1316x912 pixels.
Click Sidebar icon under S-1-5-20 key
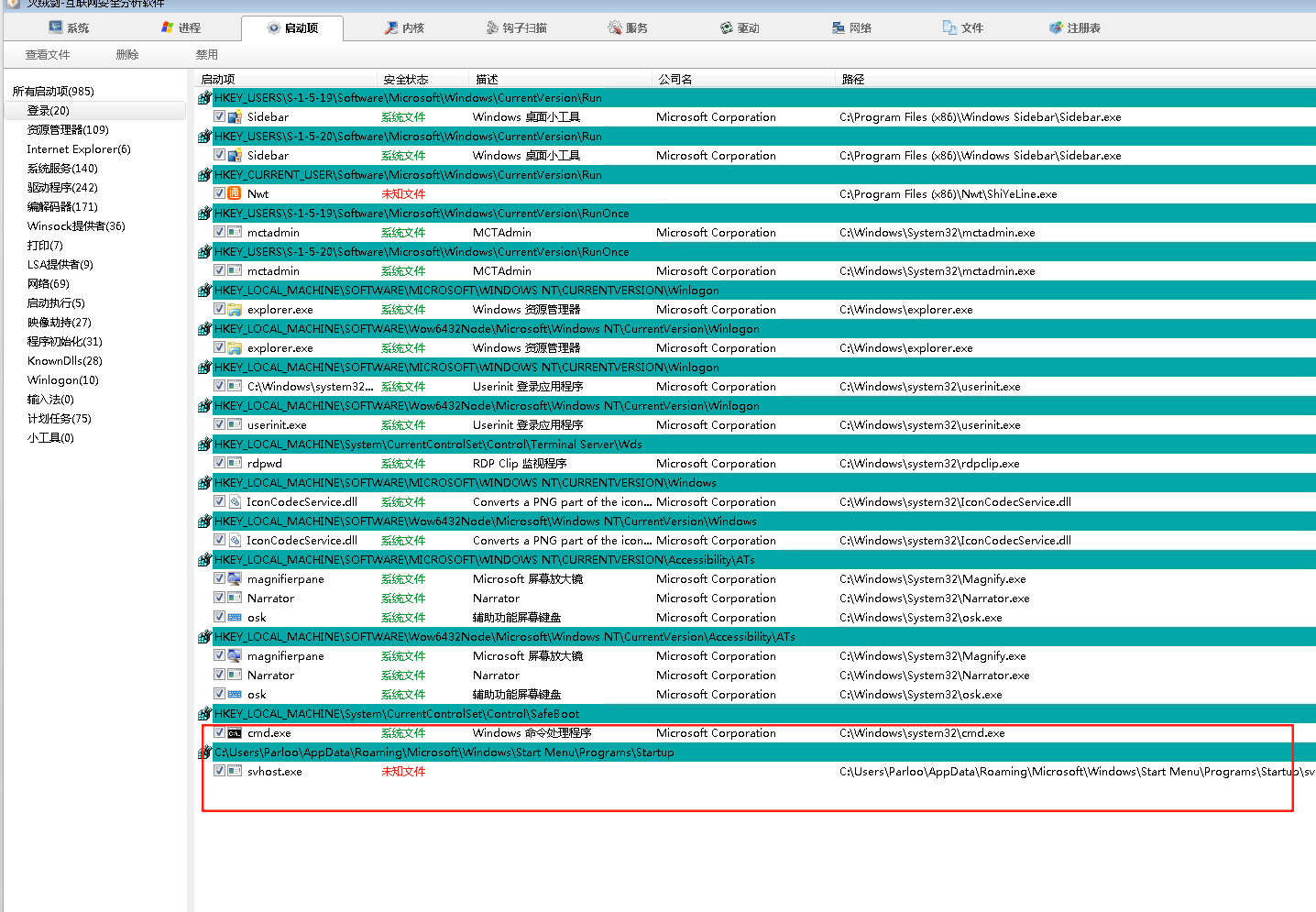coord(235,155)
